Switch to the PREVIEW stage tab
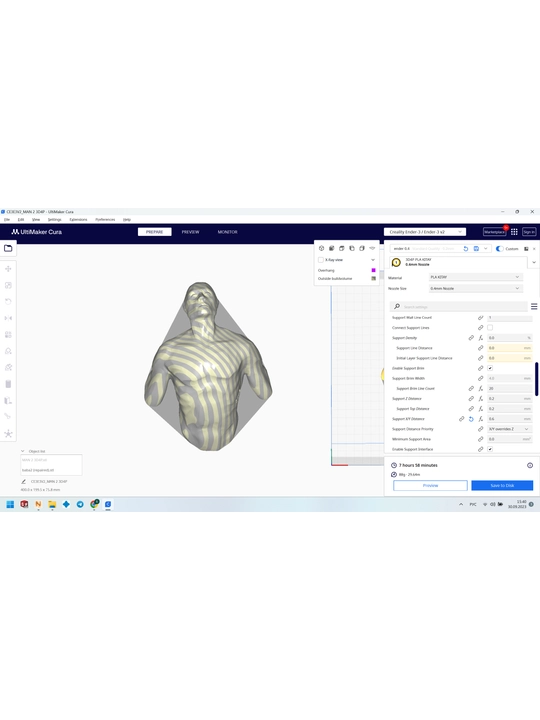Screen dimensions: 540x720 click(190, 232)
